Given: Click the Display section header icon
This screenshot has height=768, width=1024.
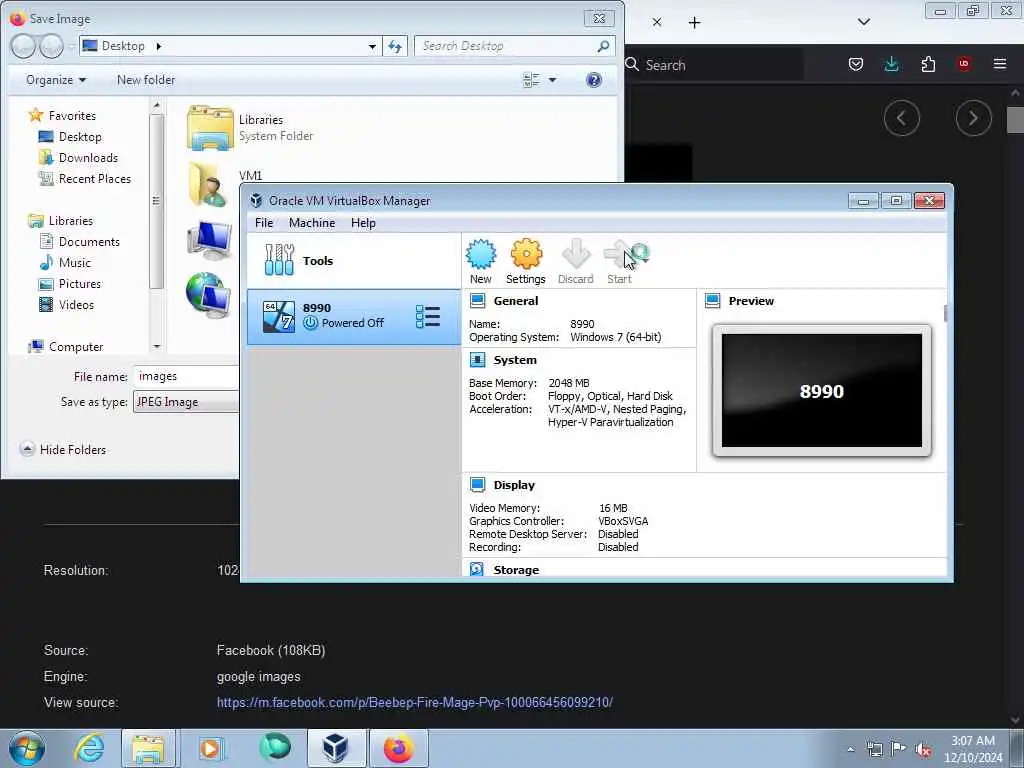Looking at the screenshot, I should pos(478,485).
